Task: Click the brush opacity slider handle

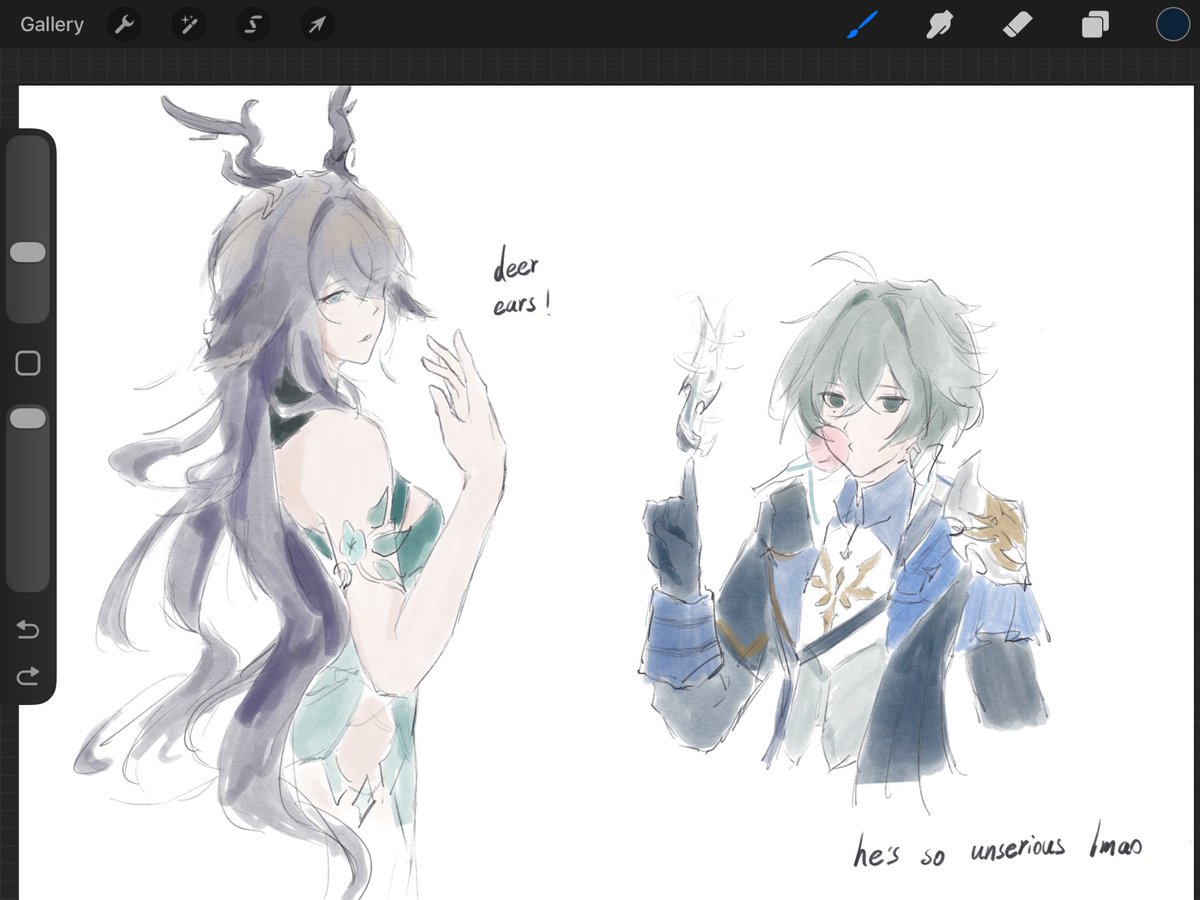Action: 28,419
